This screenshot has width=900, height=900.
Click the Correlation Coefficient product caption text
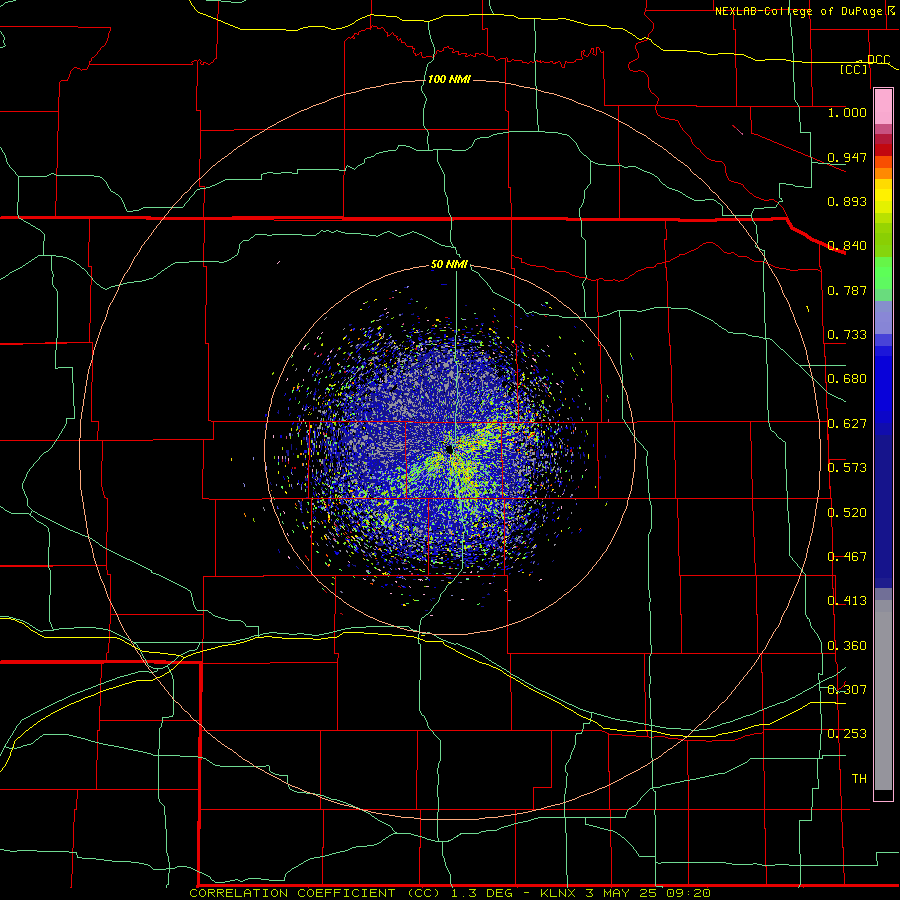[450, 893]
